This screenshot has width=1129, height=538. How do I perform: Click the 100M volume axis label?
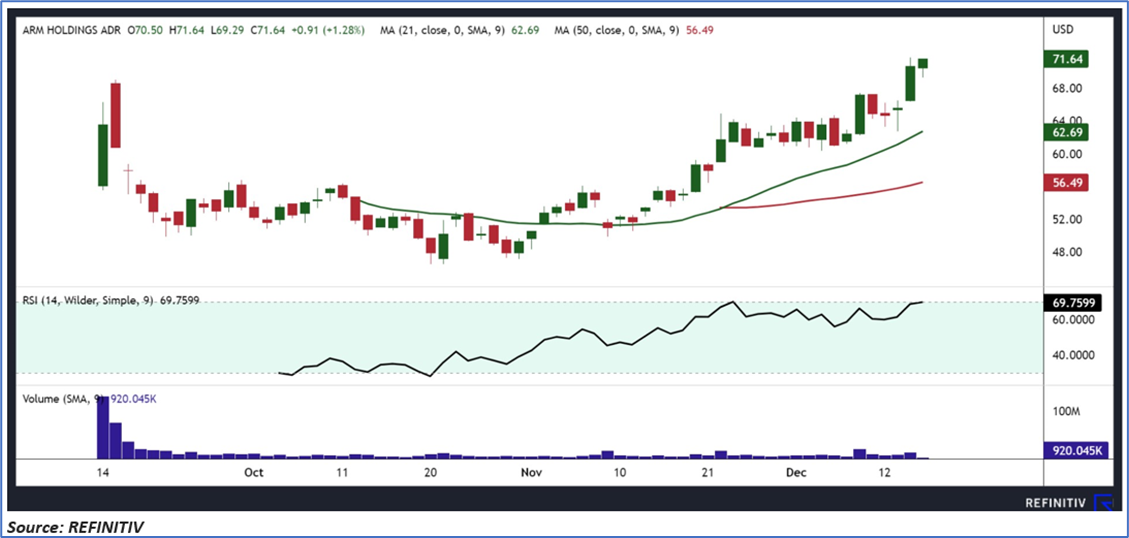(x=1065, y=412)
